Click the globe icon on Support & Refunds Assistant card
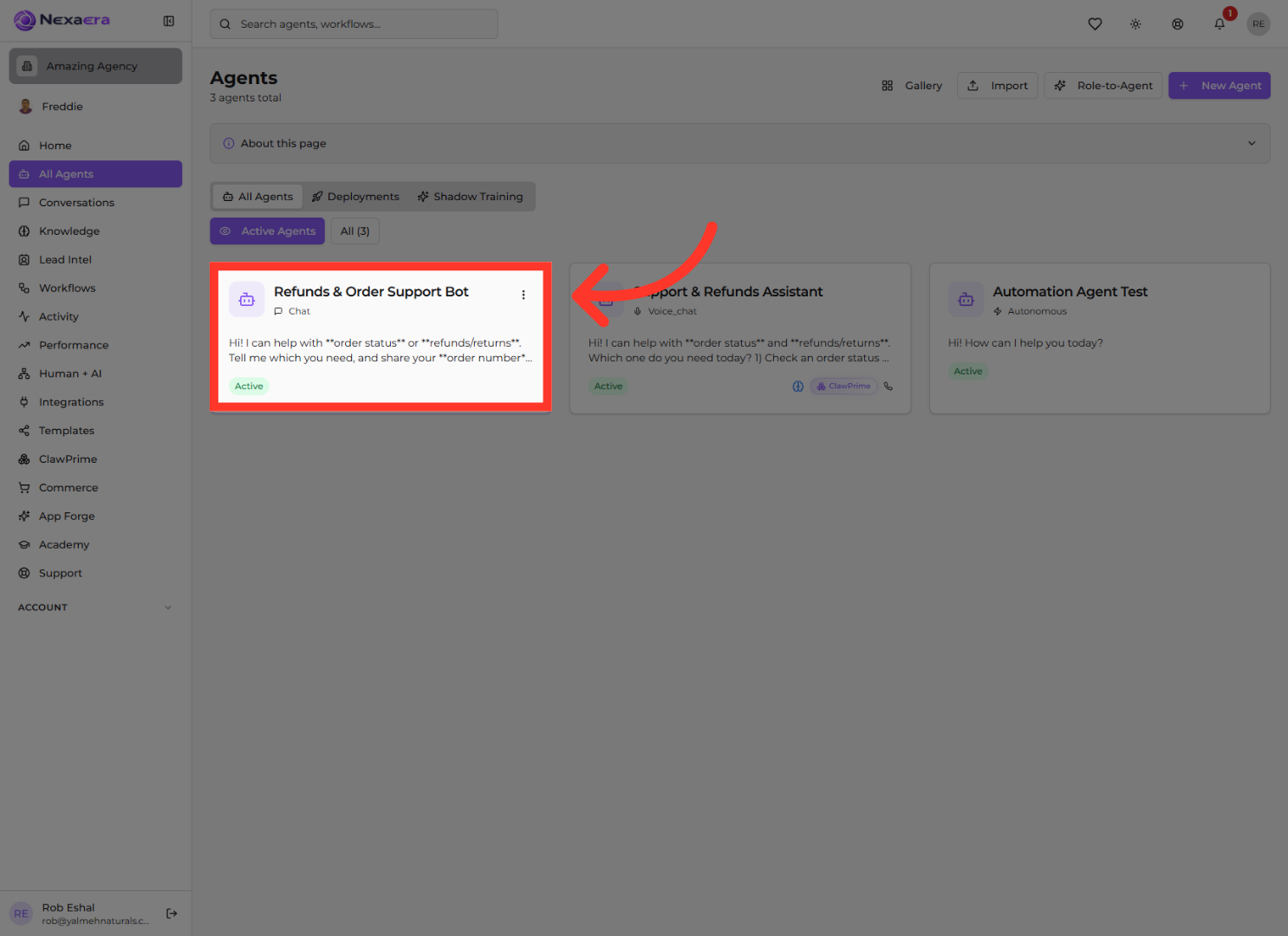1288x936 pixels. [798, 387]
